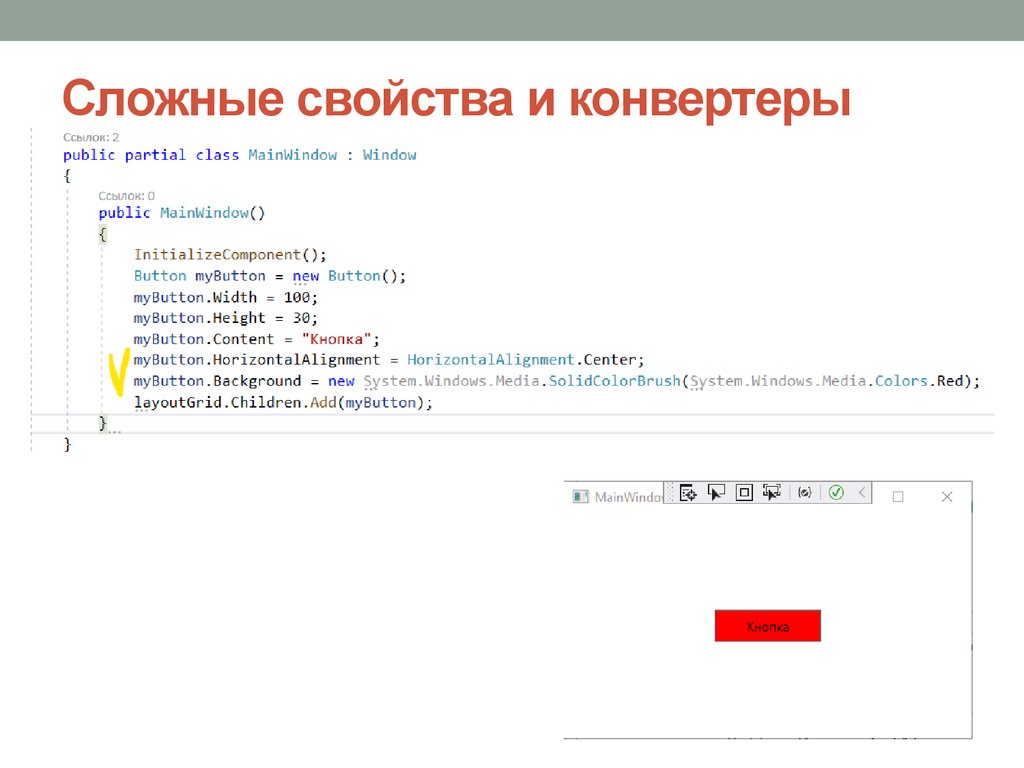
Task: Click the MainWindow class name in declaration
Action: pos(293,155)
